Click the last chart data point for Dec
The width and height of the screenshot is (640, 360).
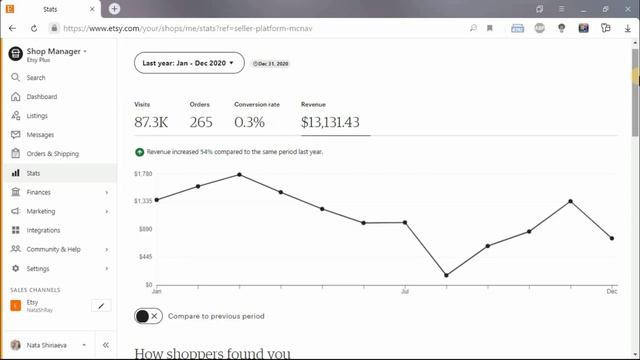click(x=612, y=238)
